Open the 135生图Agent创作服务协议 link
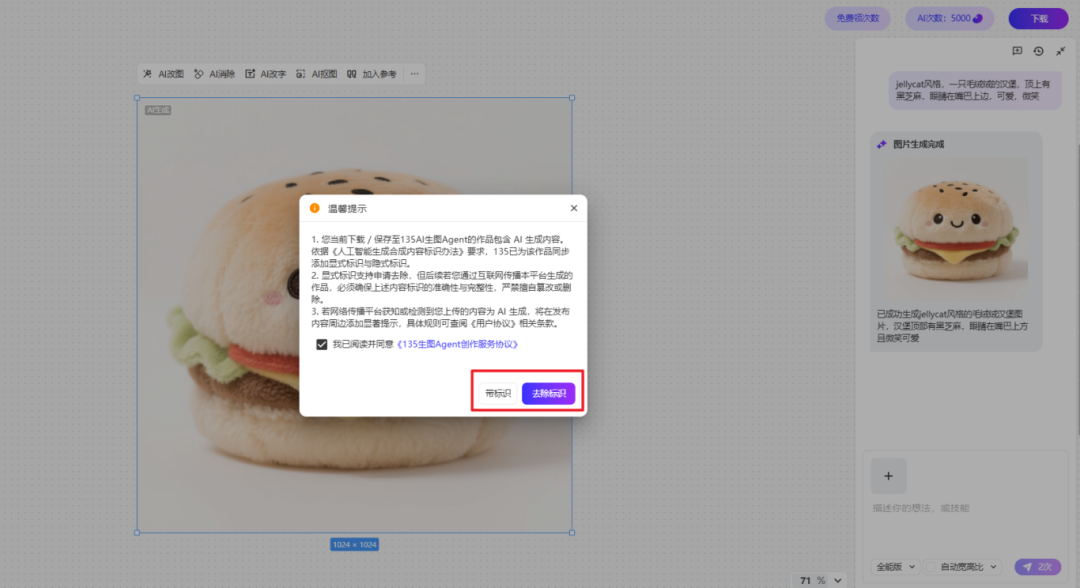This screenshot has width=1080, height=588. 457,344
